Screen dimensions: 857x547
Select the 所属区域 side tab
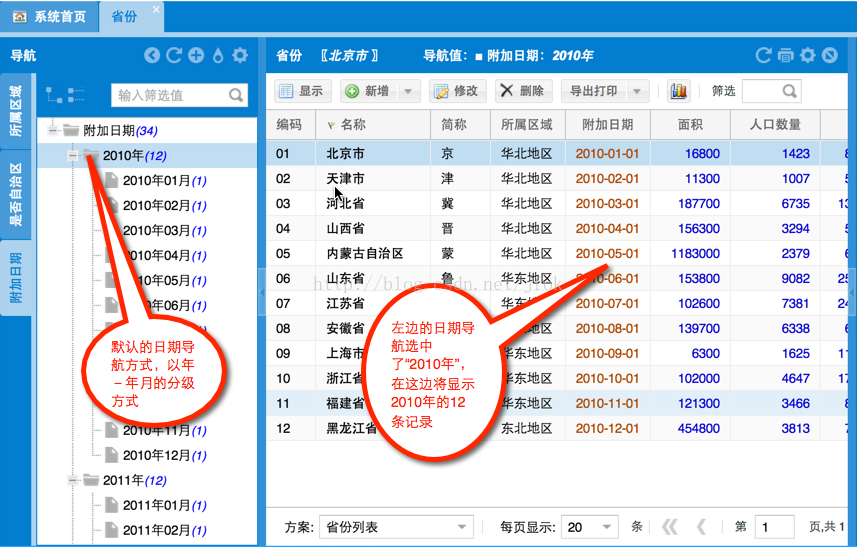(16, 110)
